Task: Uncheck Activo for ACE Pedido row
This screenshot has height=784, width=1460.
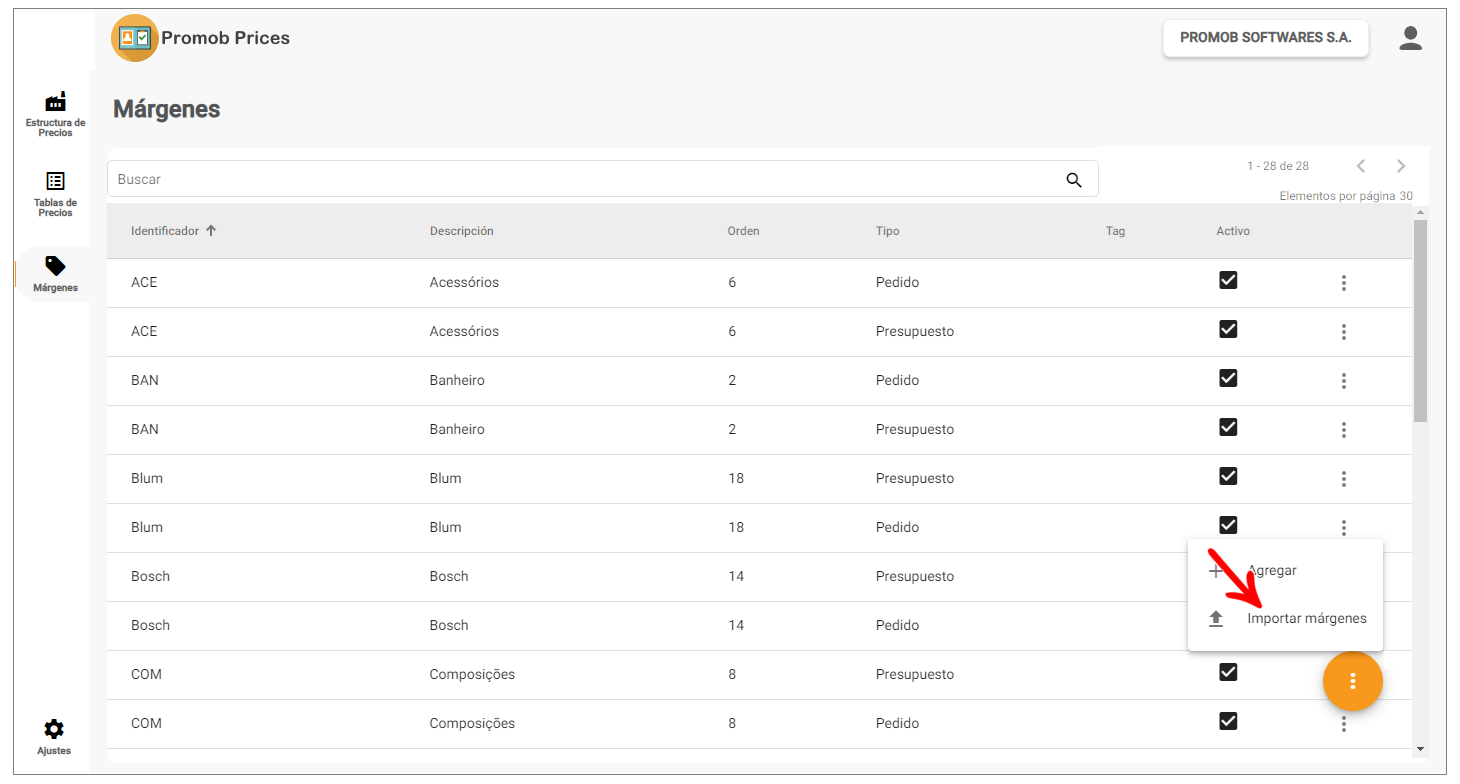Action: coord(1228,281)
